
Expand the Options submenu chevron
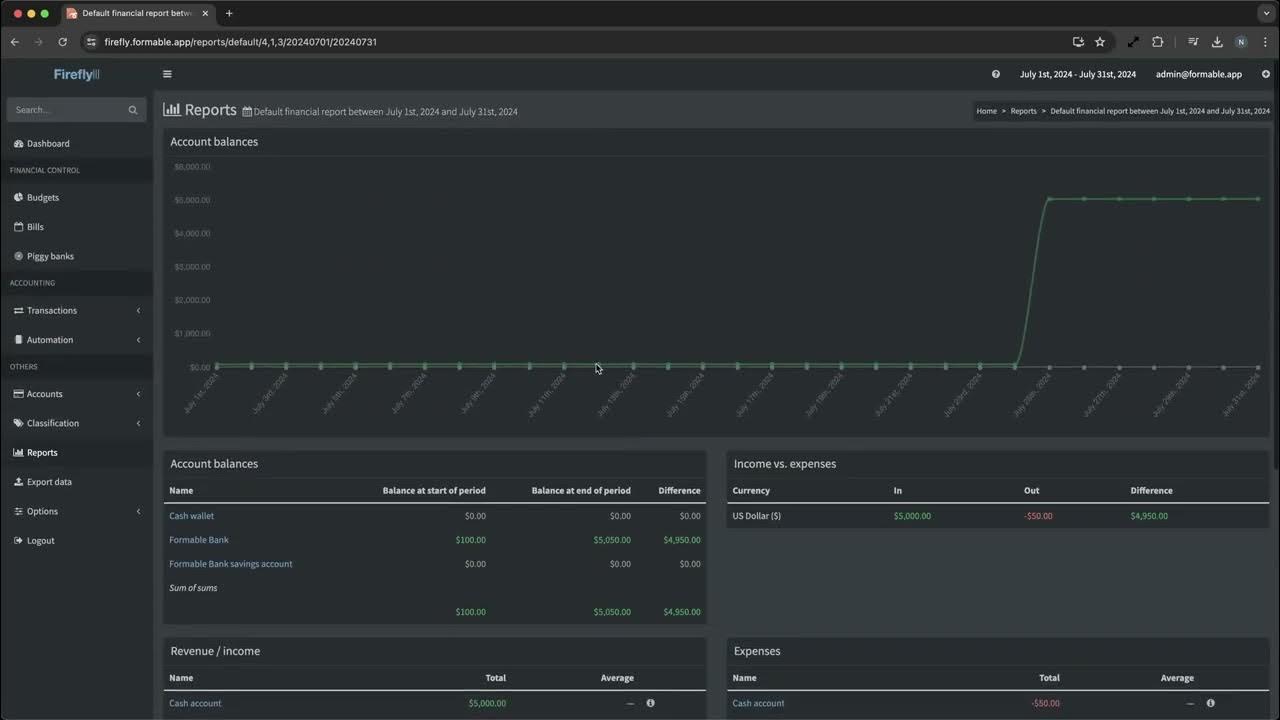pyautogui.click(x=138, y=511)
